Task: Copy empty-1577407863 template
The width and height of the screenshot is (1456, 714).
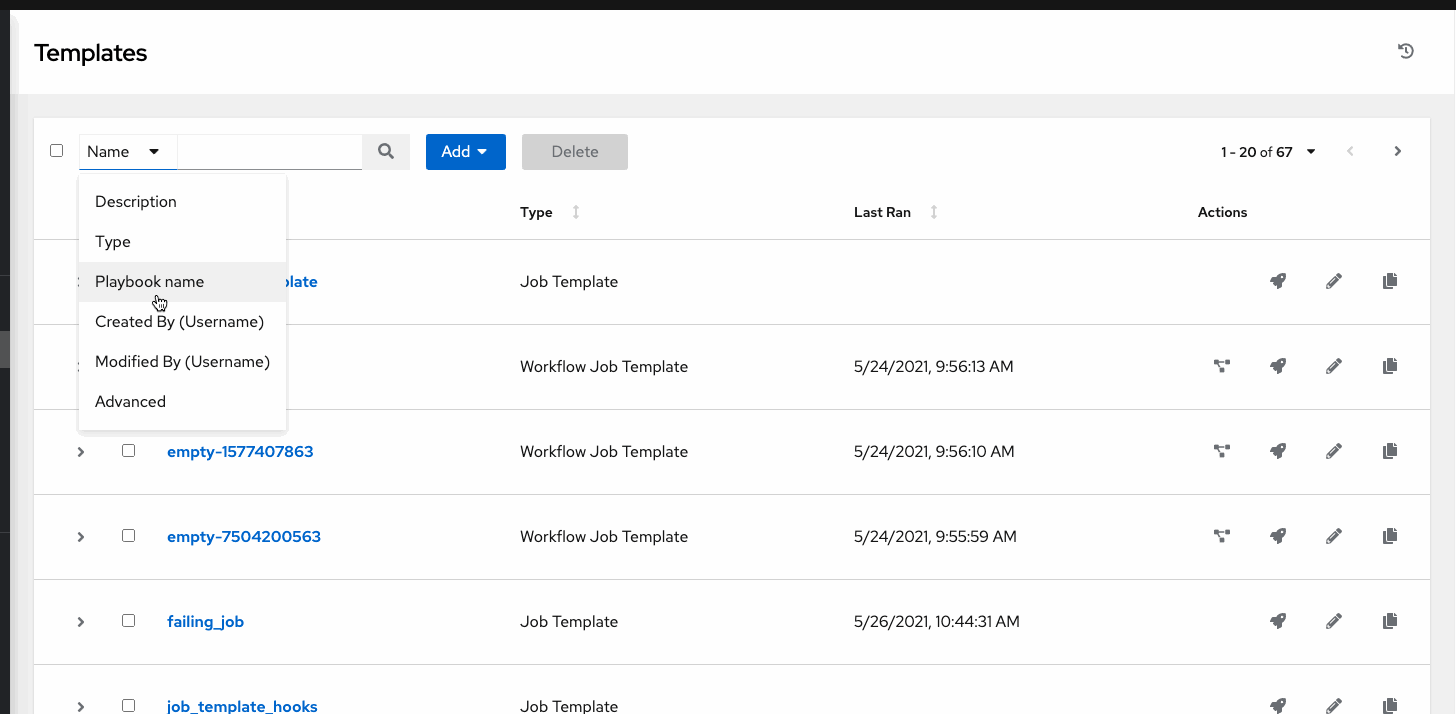Action: coord(1389,452)
